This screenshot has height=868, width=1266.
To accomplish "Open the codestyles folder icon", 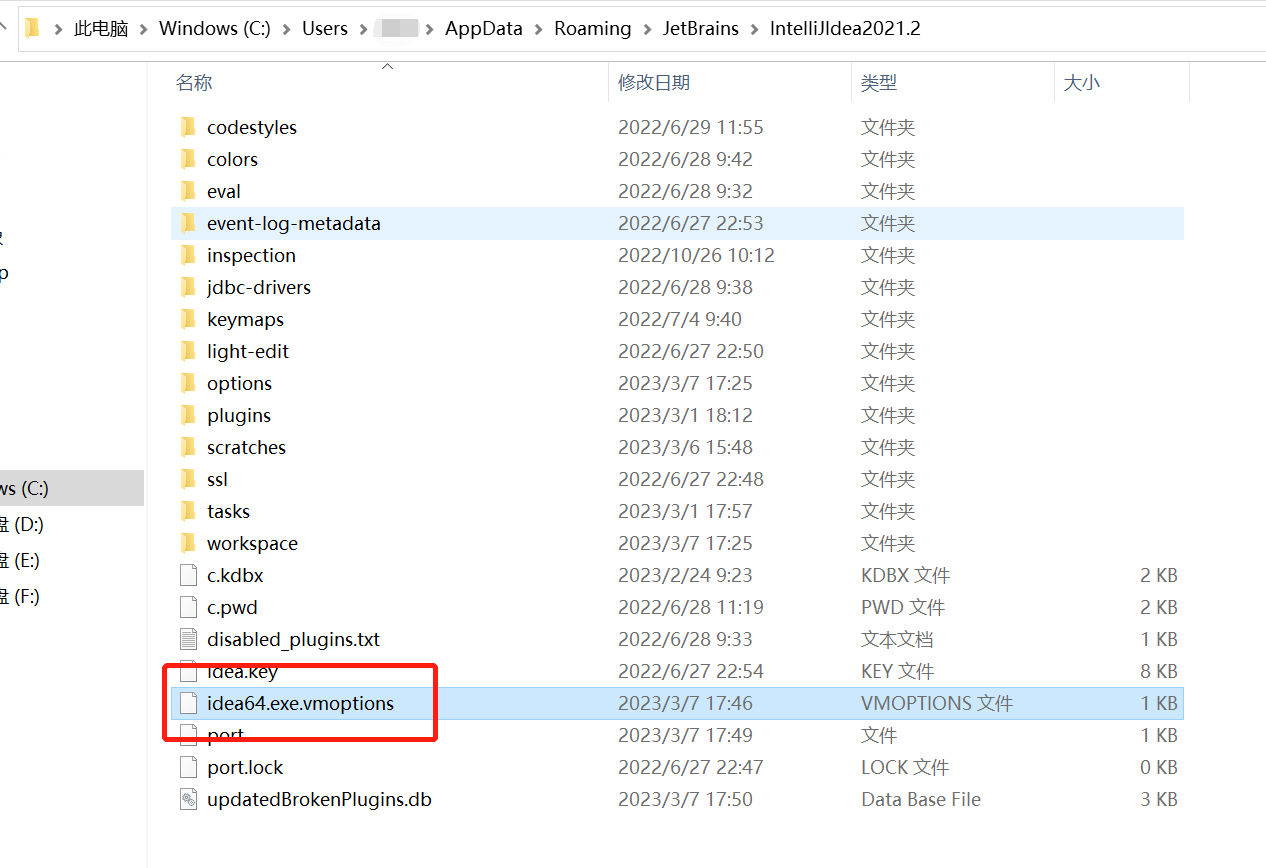I will point(189,127).
